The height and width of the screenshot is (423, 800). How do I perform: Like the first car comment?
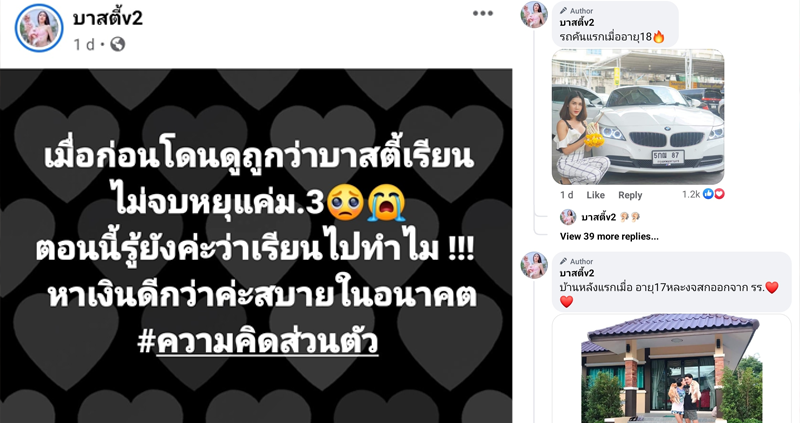(595, 195)
